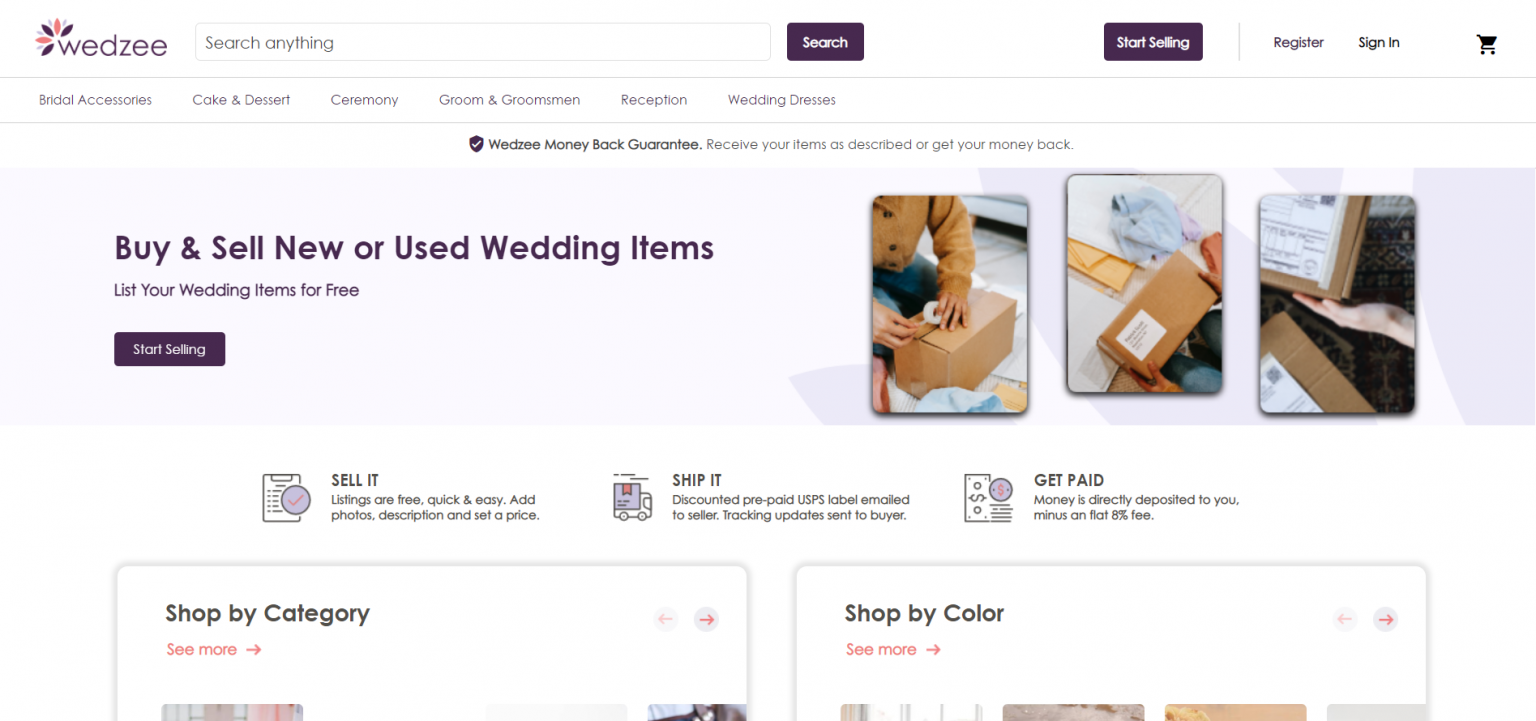The image size is (1536, 721).
Task: Go back with Shop by Category left arrow
Action: (666, 619)
